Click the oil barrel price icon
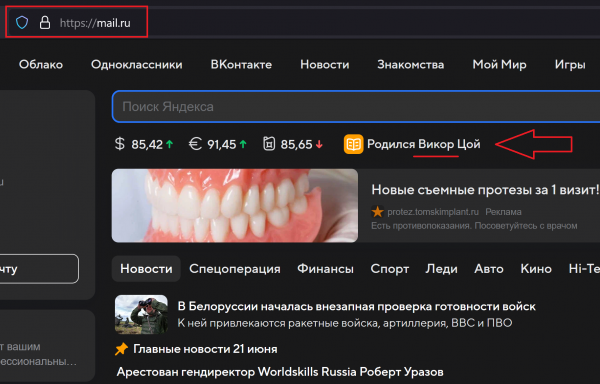This screenshot has height=384, width=600. pyautogui.click(x=269, y=144)
